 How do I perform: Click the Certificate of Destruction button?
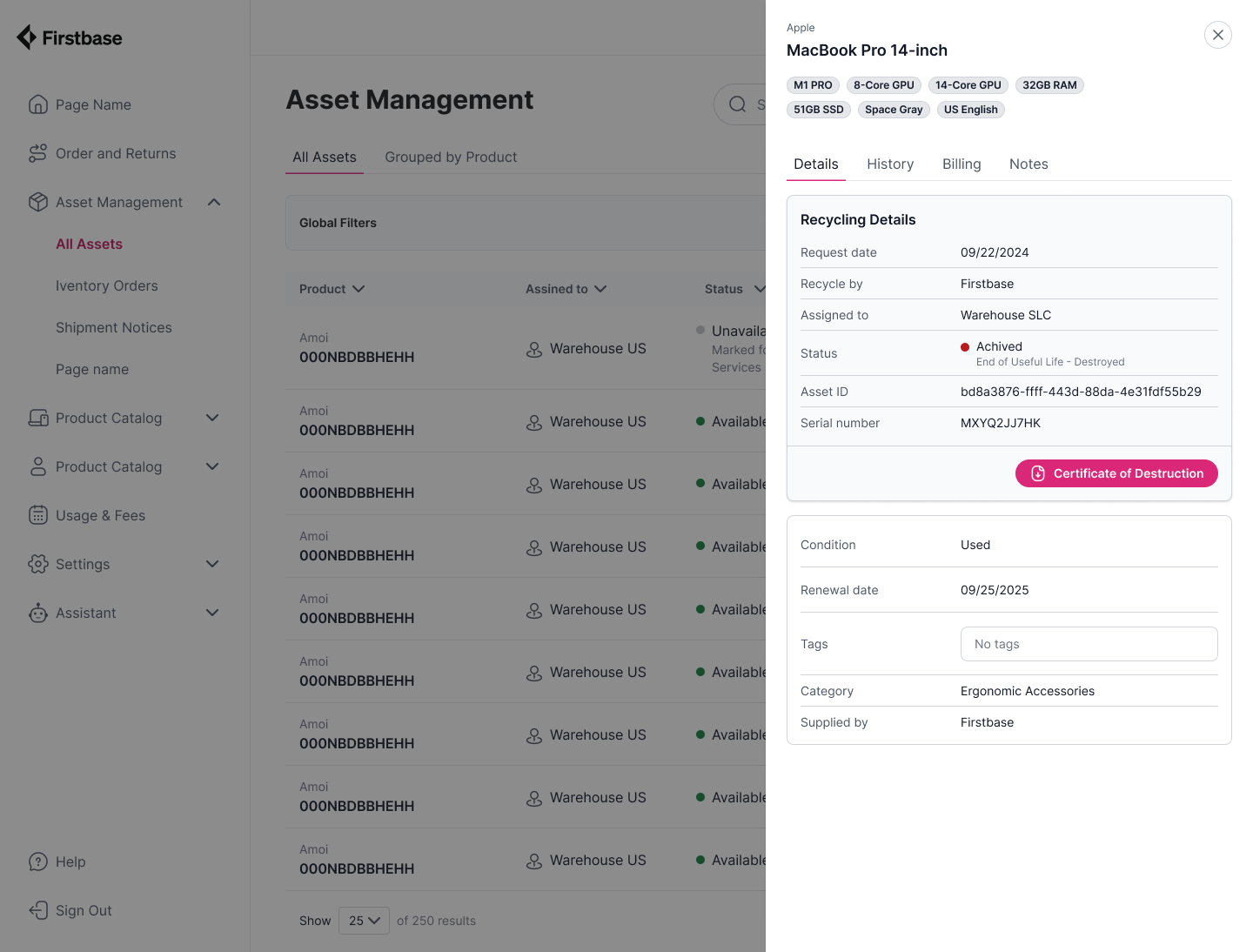1116,473
